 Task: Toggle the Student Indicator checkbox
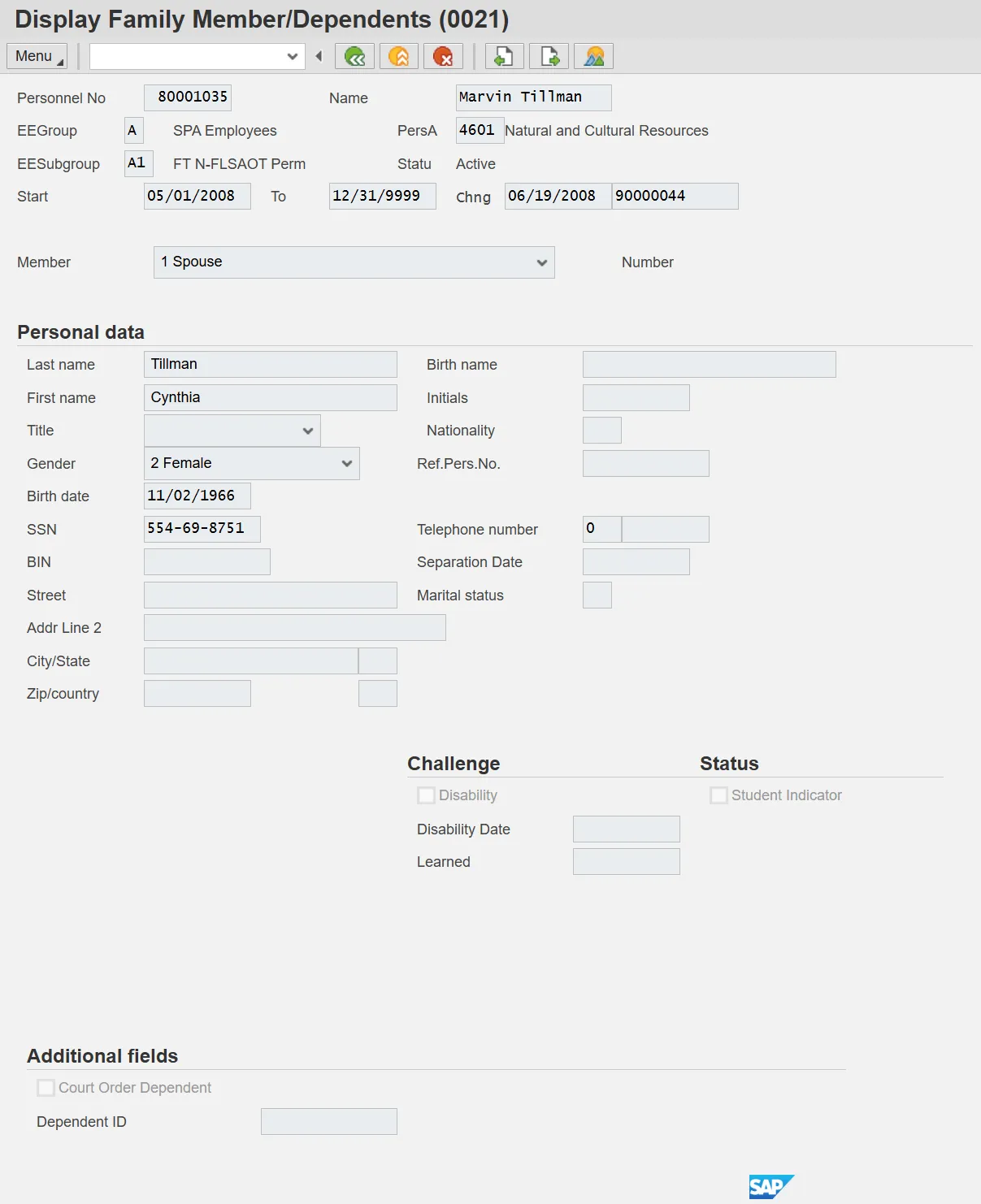coord(718,795)
